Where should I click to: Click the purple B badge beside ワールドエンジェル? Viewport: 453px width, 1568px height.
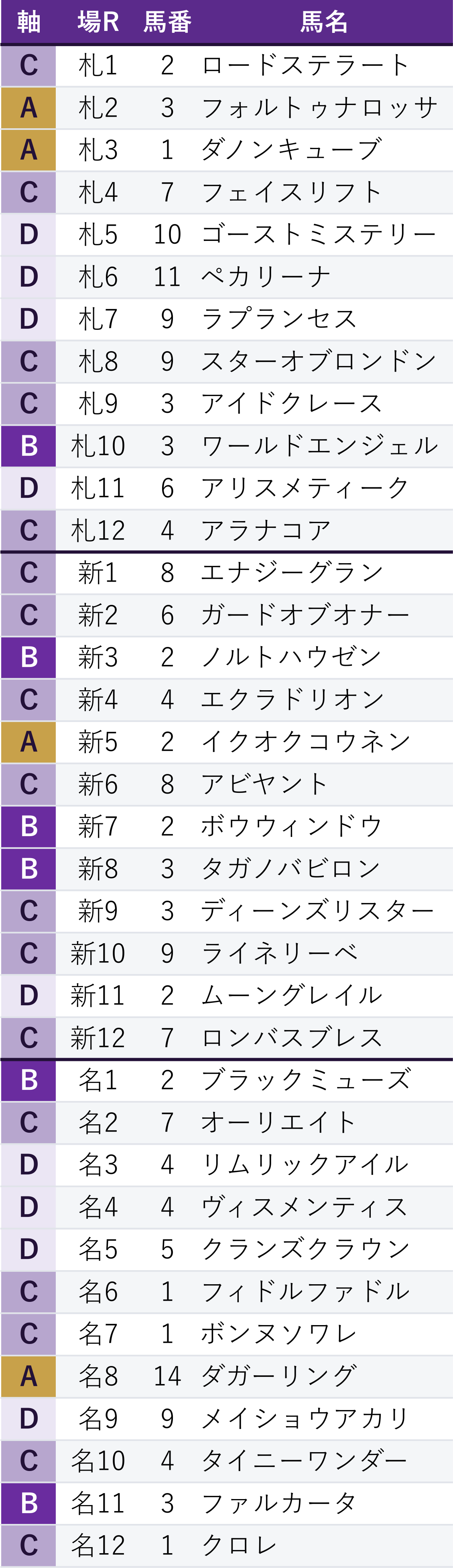tap(28, 446)
